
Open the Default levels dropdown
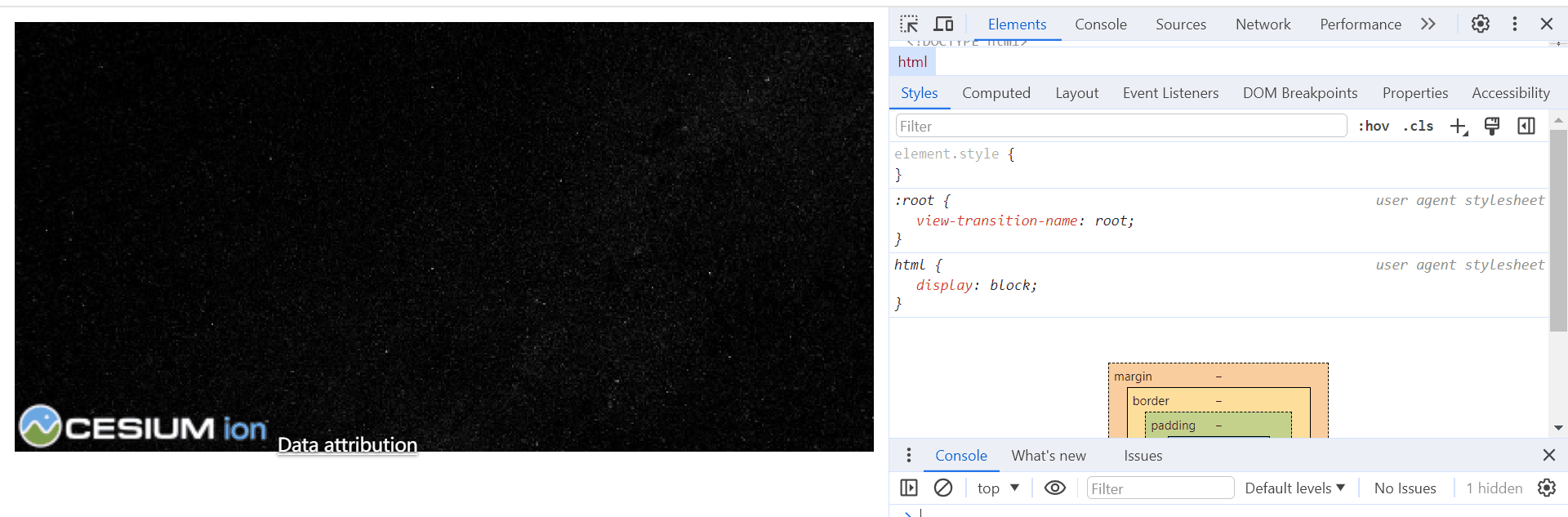[x=1294, y=488]
